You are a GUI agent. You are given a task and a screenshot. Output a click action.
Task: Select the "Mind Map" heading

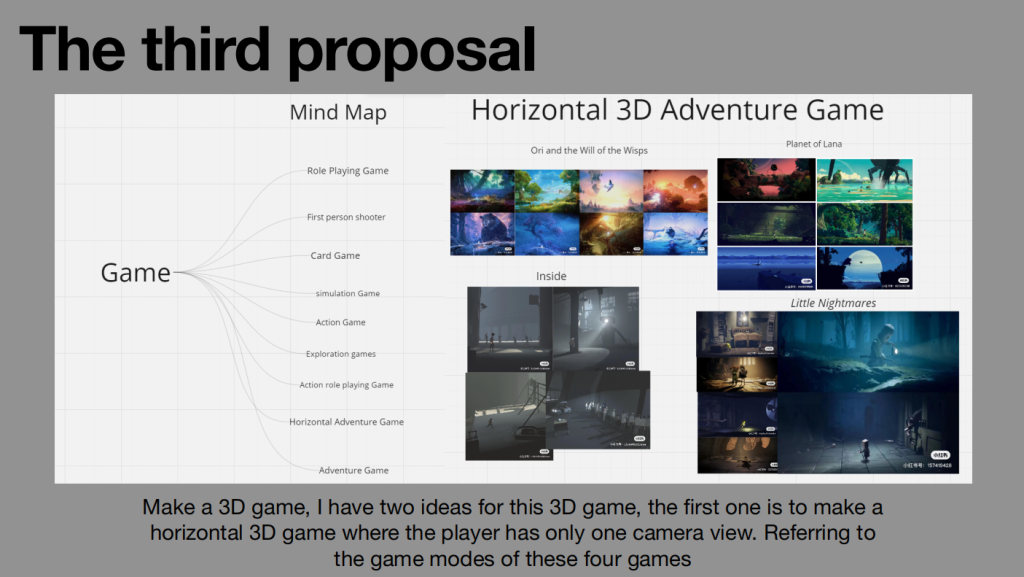(x=338, y=112)
